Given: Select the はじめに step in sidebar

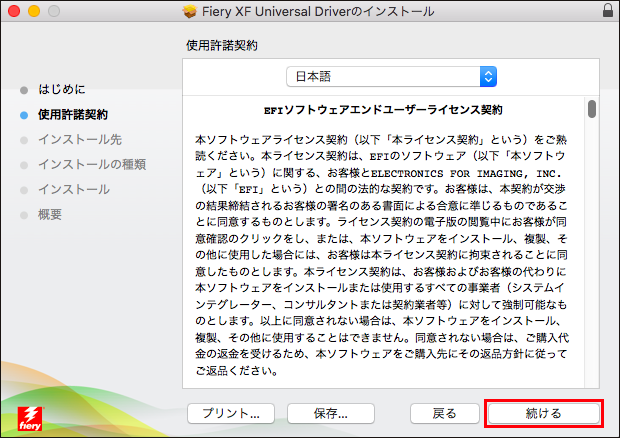Looking at the screenshot, I should pyautogui.click(x=62, y=89).
